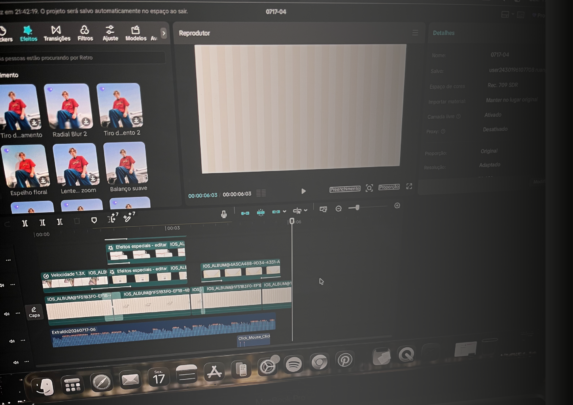
Task: Open the Filtros tab
Action: tap(85, 33)
